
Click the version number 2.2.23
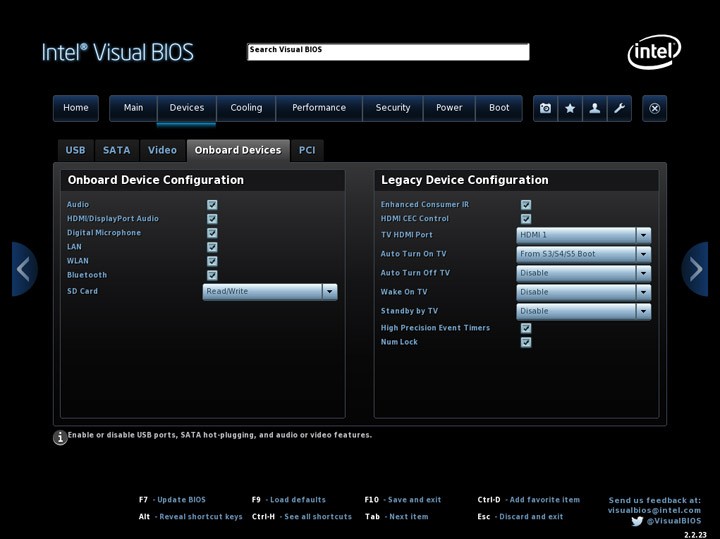[x=695, y=535]
